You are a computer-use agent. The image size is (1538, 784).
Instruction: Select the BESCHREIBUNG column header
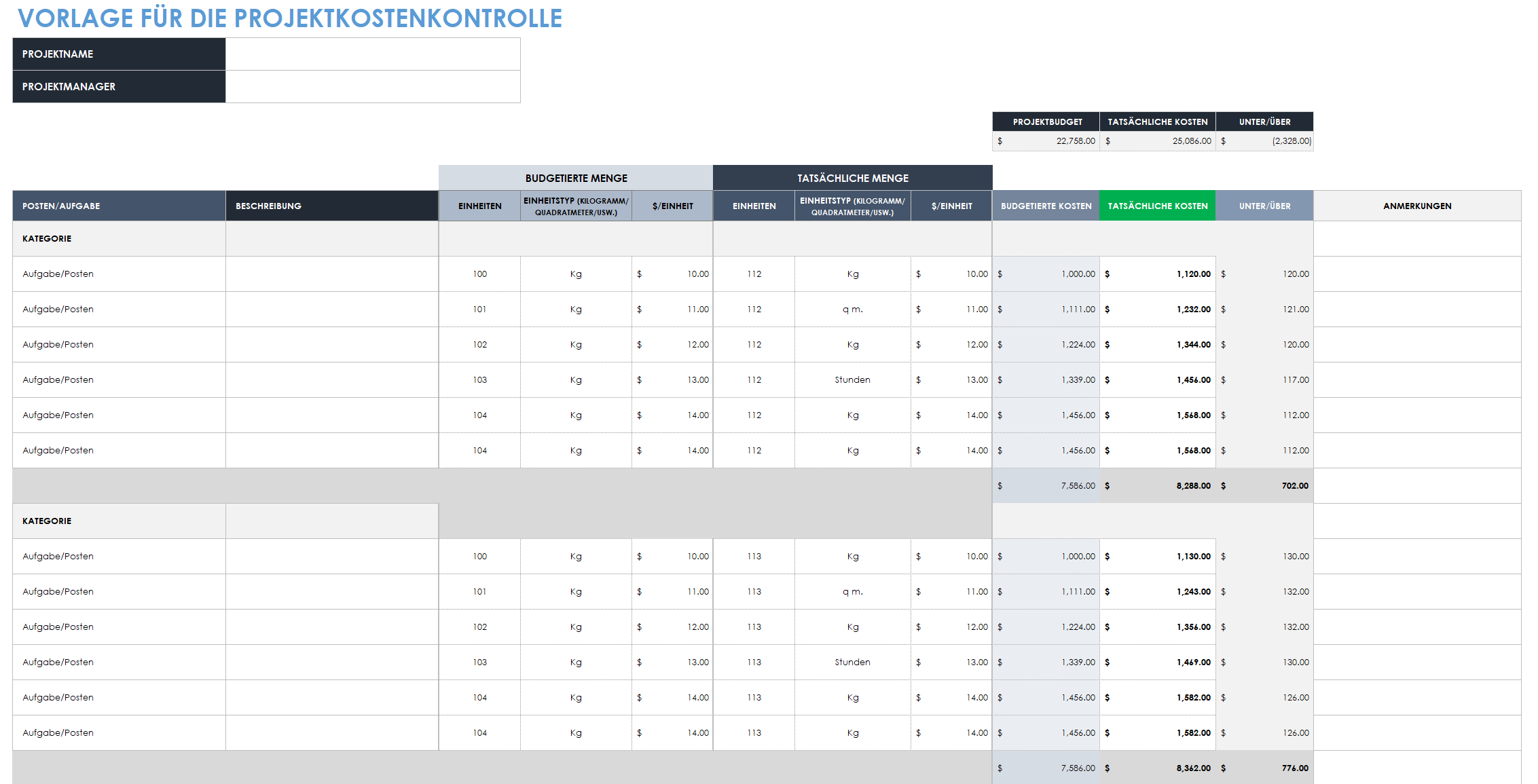pos(332,206)
